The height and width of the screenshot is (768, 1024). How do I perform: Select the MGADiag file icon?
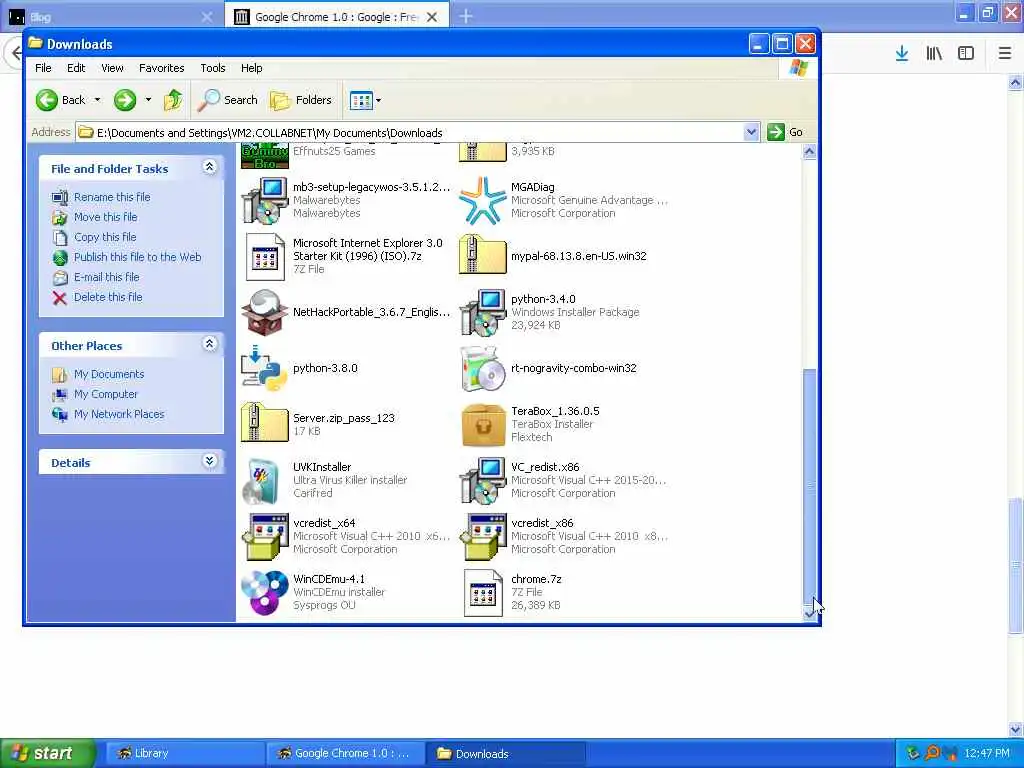tap(483, 200)
